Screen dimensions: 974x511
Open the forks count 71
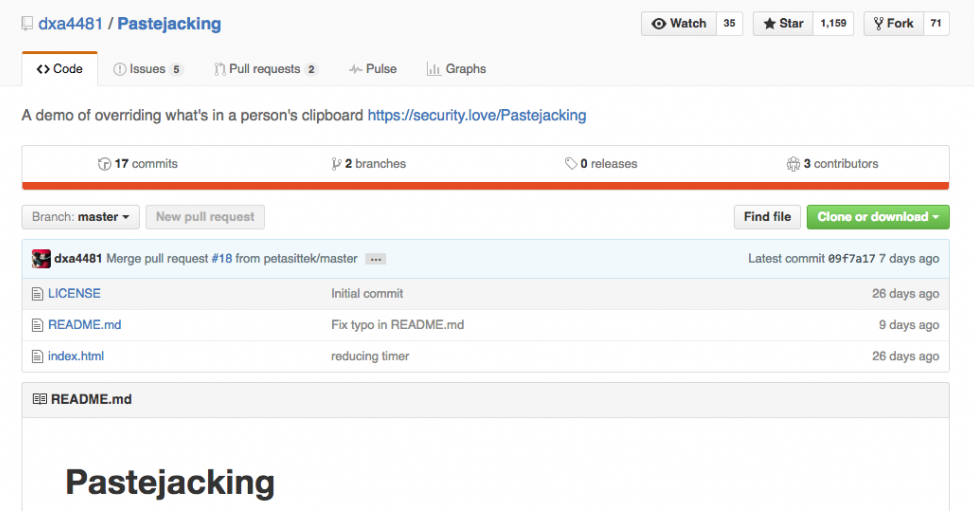click(936, 24)
